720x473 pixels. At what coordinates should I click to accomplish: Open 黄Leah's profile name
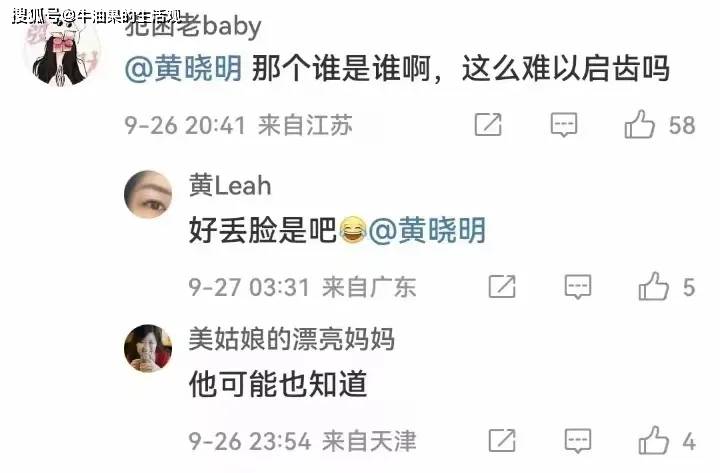230,186
